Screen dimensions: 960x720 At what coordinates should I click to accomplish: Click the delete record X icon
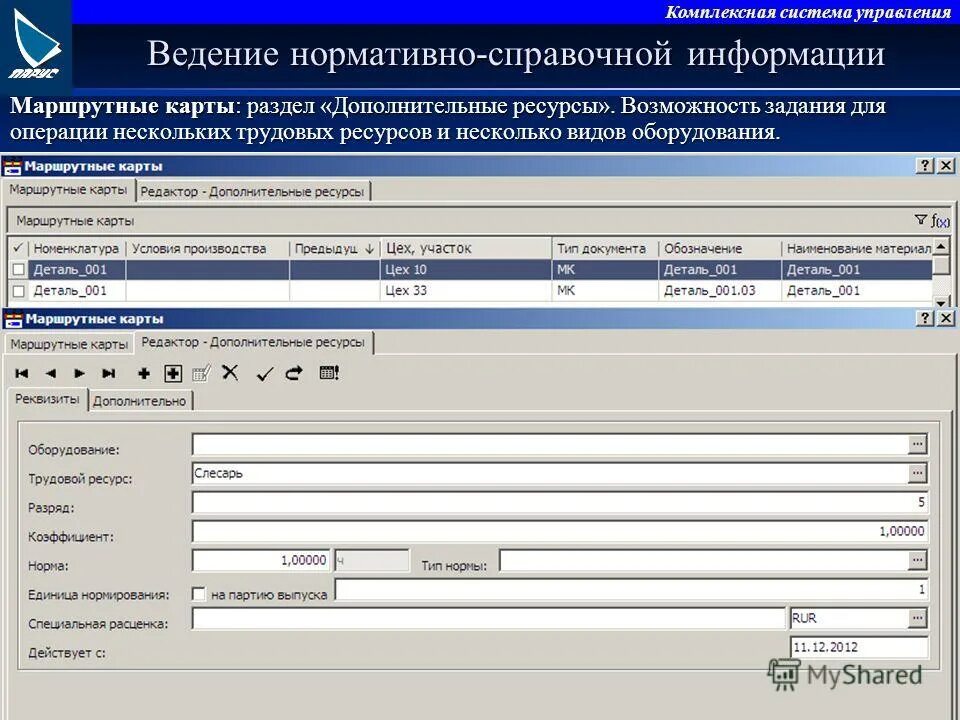pyautogui.click(x=231, y=374)
